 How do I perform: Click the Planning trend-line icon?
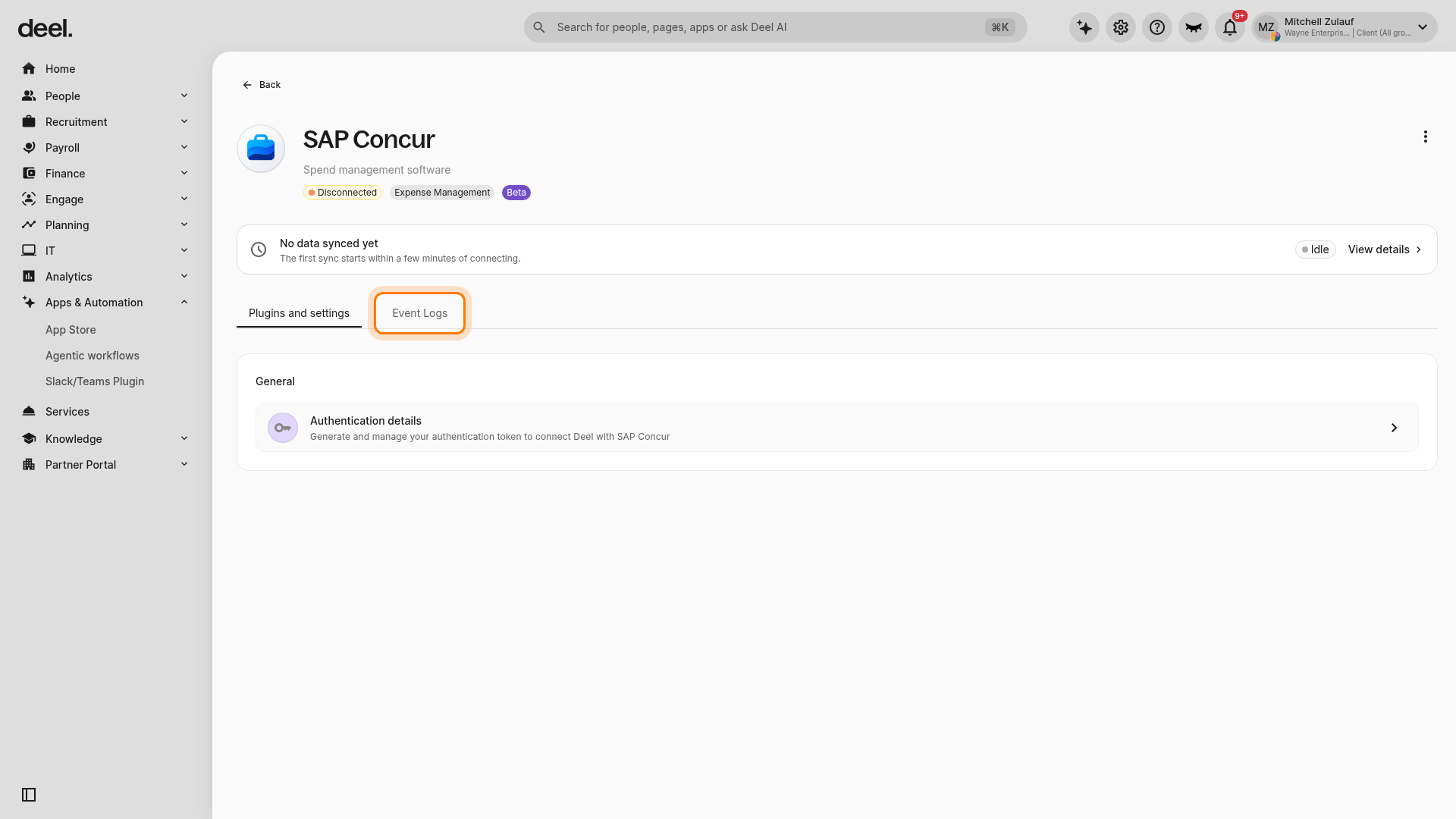coord(29,225)
